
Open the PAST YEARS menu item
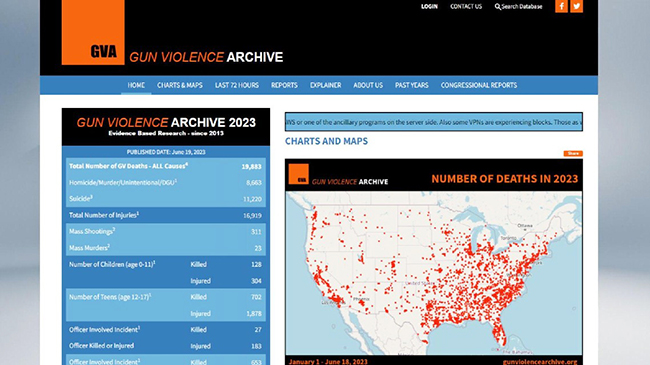pyautogui.click(x=412, y=85)
